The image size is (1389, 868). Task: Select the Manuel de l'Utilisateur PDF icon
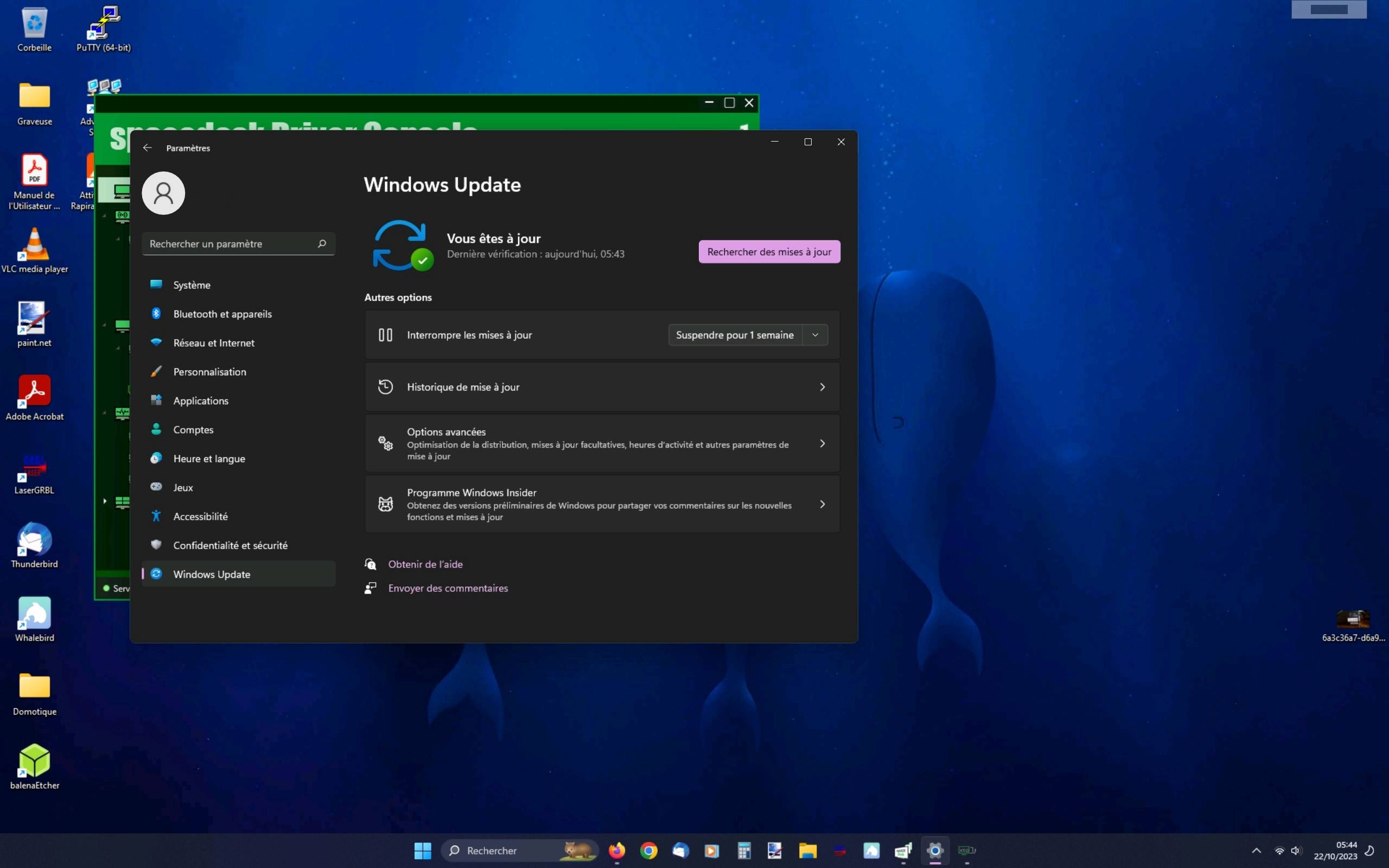click(34, 183)
